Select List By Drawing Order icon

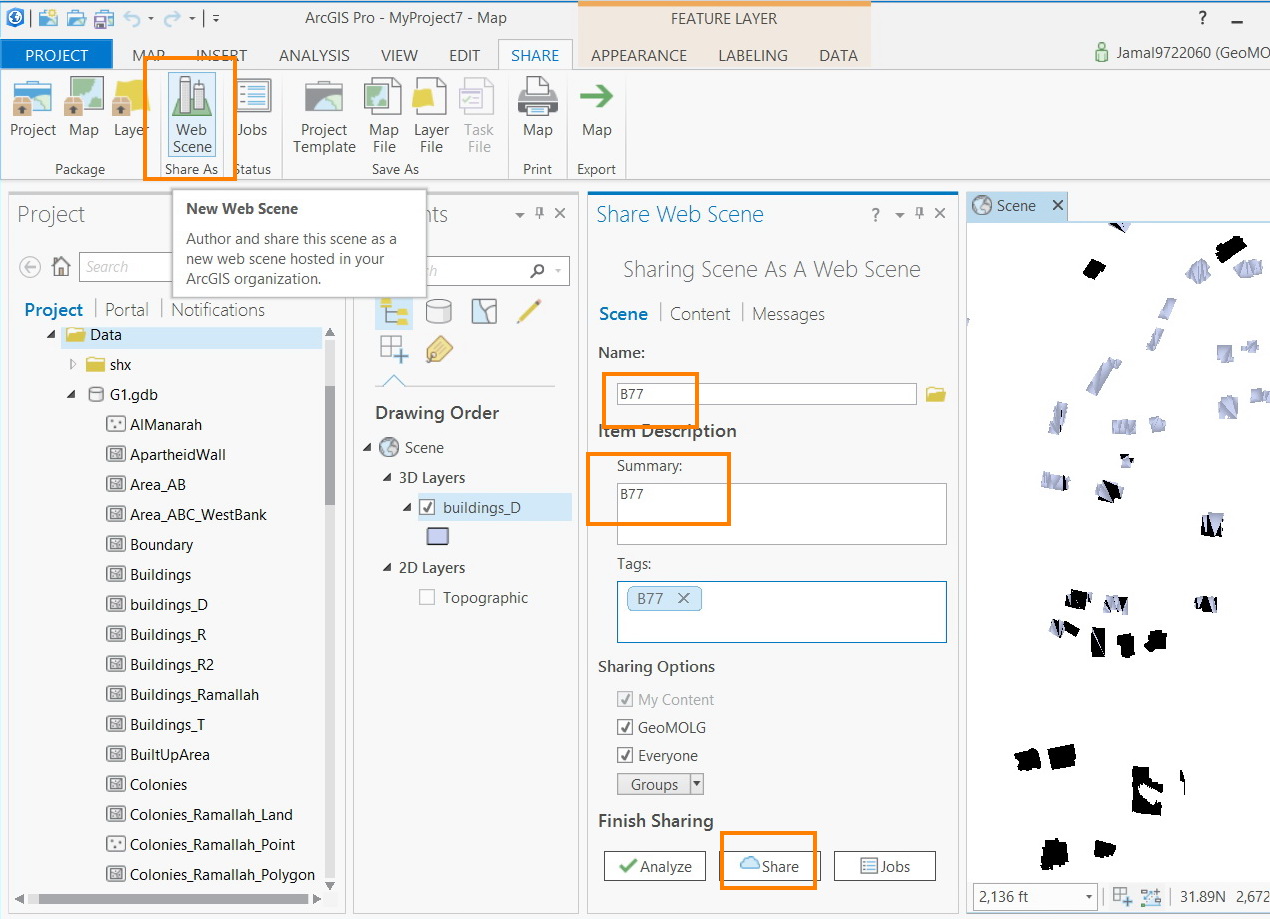(394, 312)
